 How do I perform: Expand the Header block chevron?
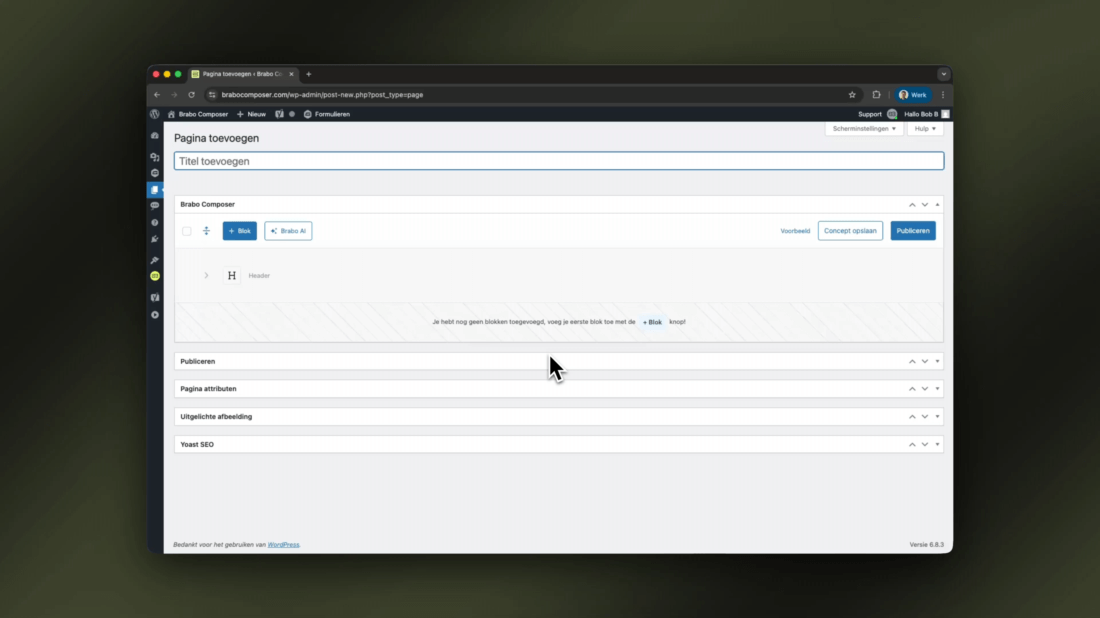tap(206, 276)
